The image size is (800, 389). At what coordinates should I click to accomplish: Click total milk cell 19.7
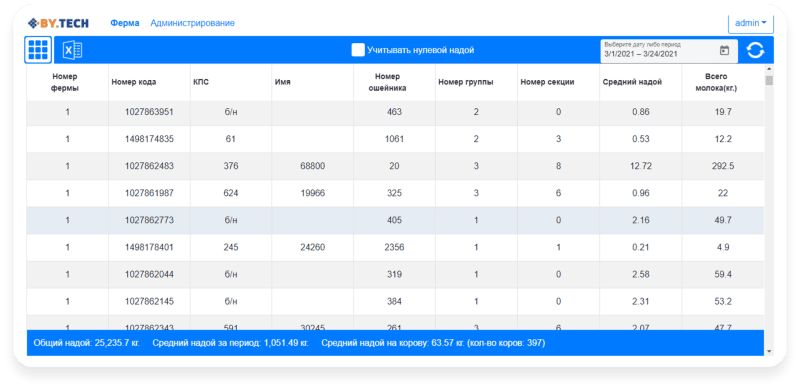pyautogui.click(x=723, y=112)
